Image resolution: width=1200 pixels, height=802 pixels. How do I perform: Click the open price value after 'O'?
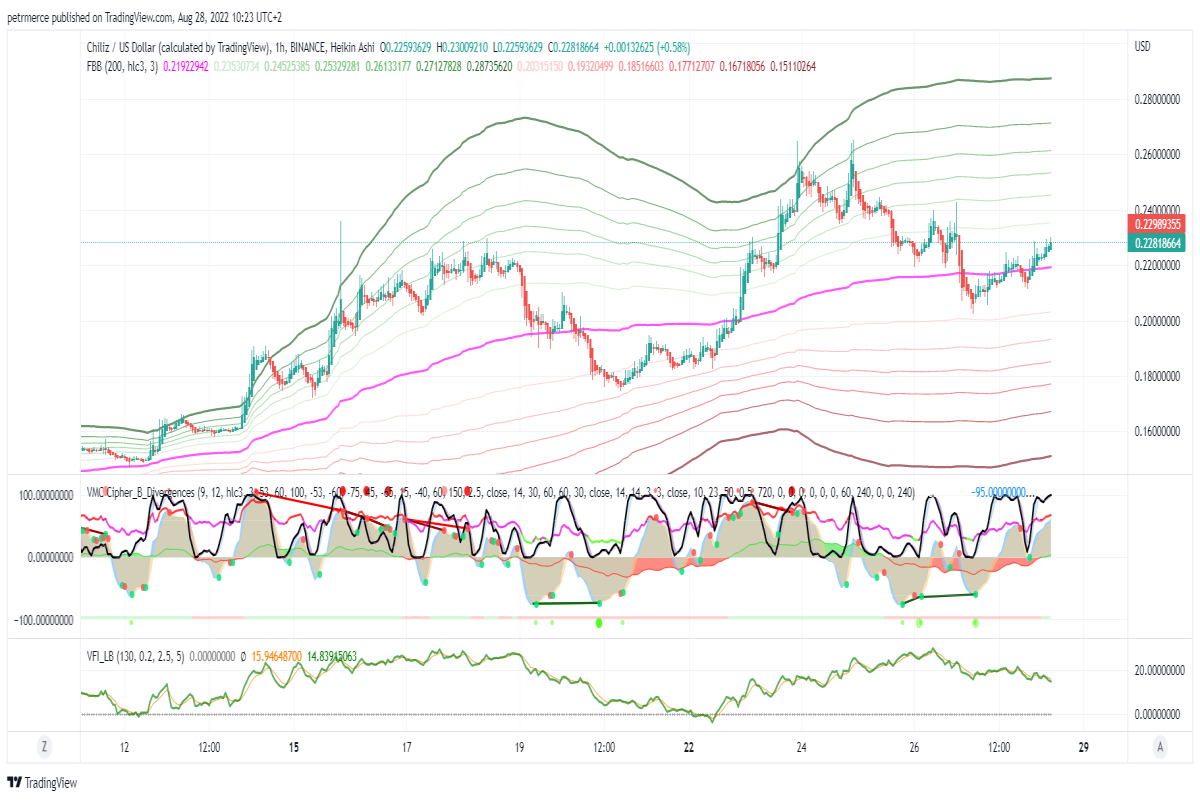409,47
